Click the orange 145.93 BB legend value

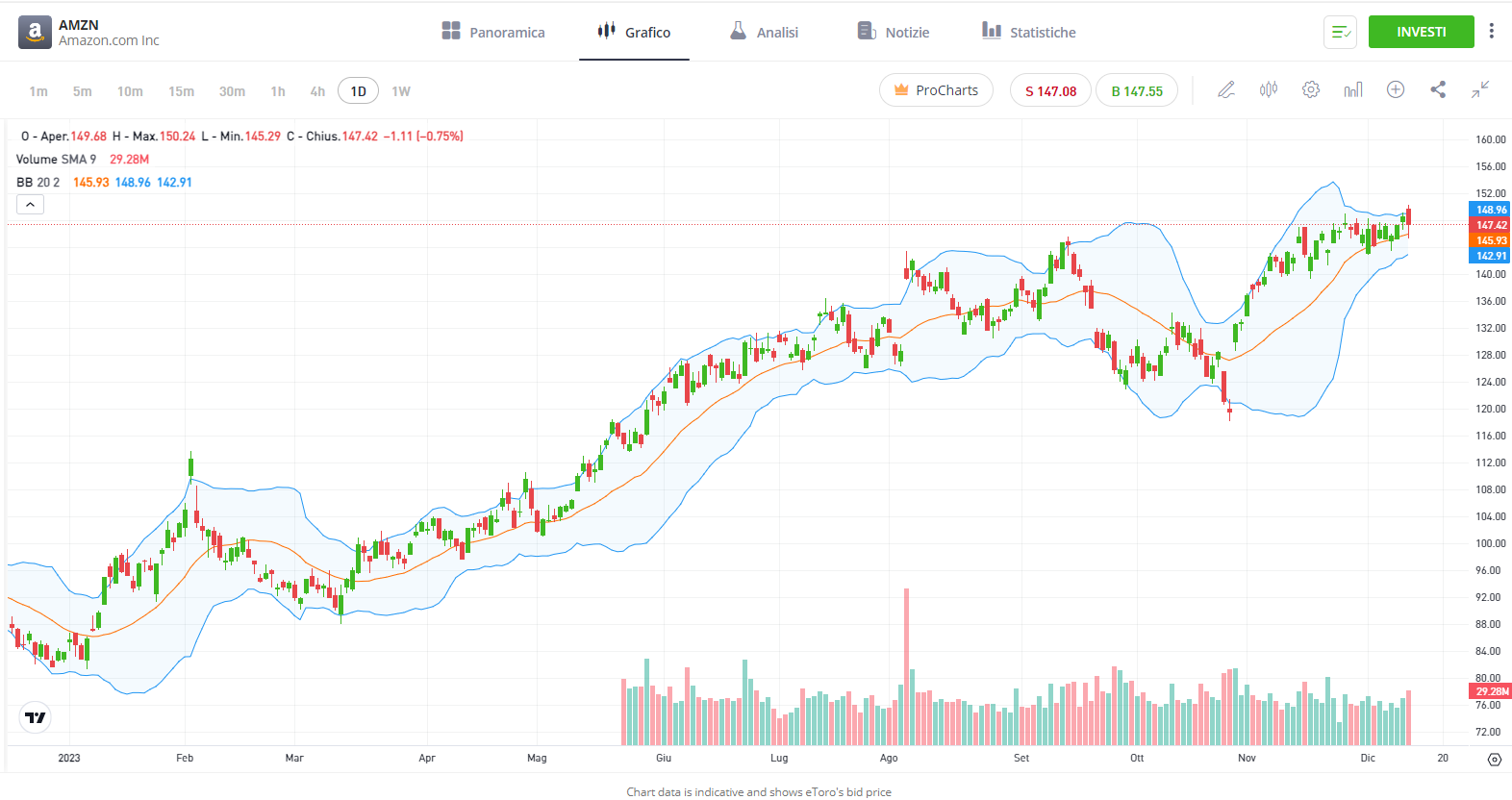[x=91, y=183]
